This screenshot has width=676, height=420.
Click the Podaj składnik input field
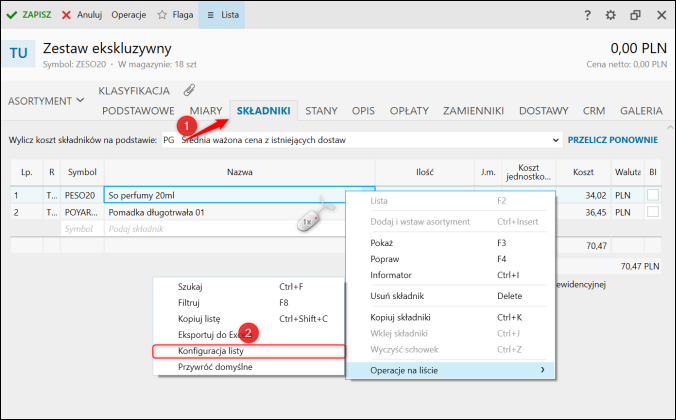point(225,229)
